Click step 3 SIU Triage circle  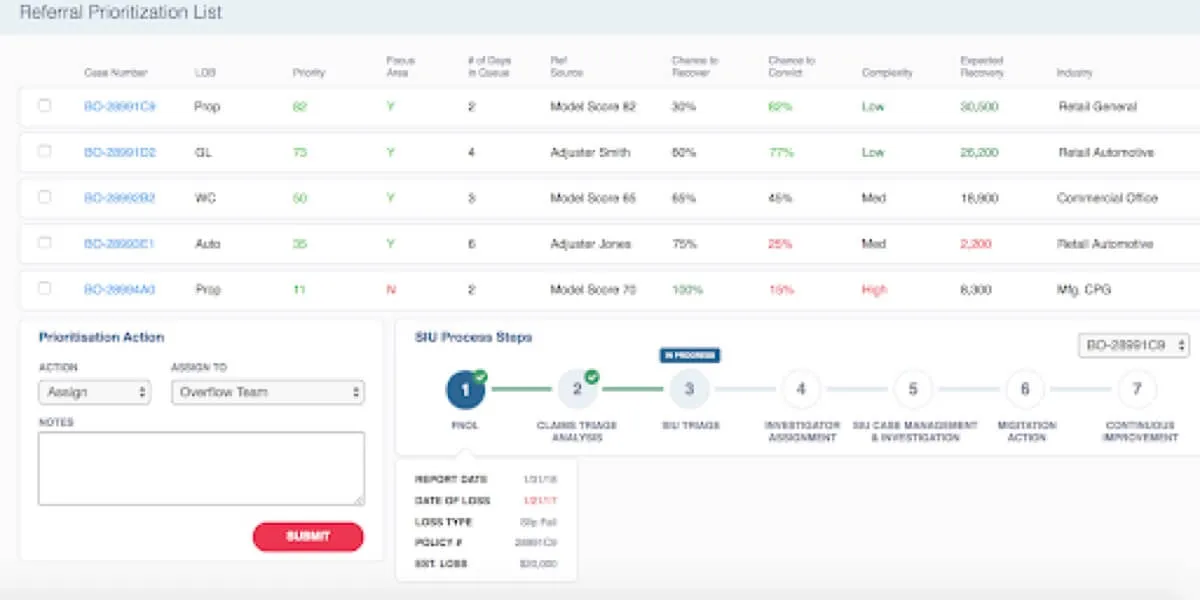click(689, 390)
